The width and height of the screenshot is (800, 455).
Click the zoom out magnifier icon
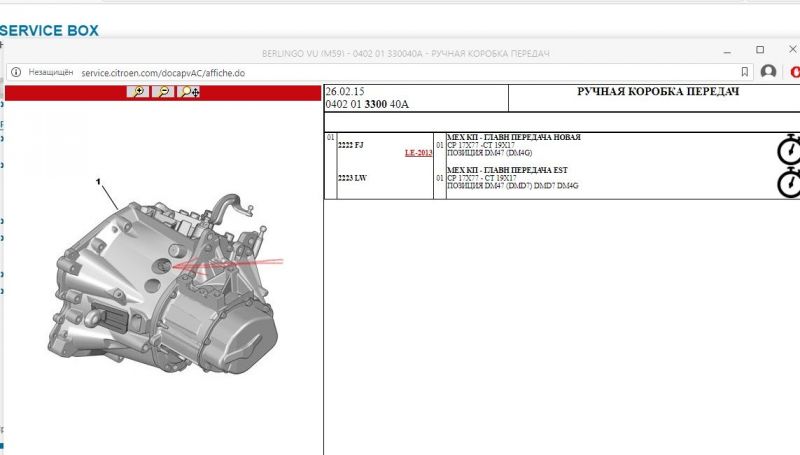163,92
